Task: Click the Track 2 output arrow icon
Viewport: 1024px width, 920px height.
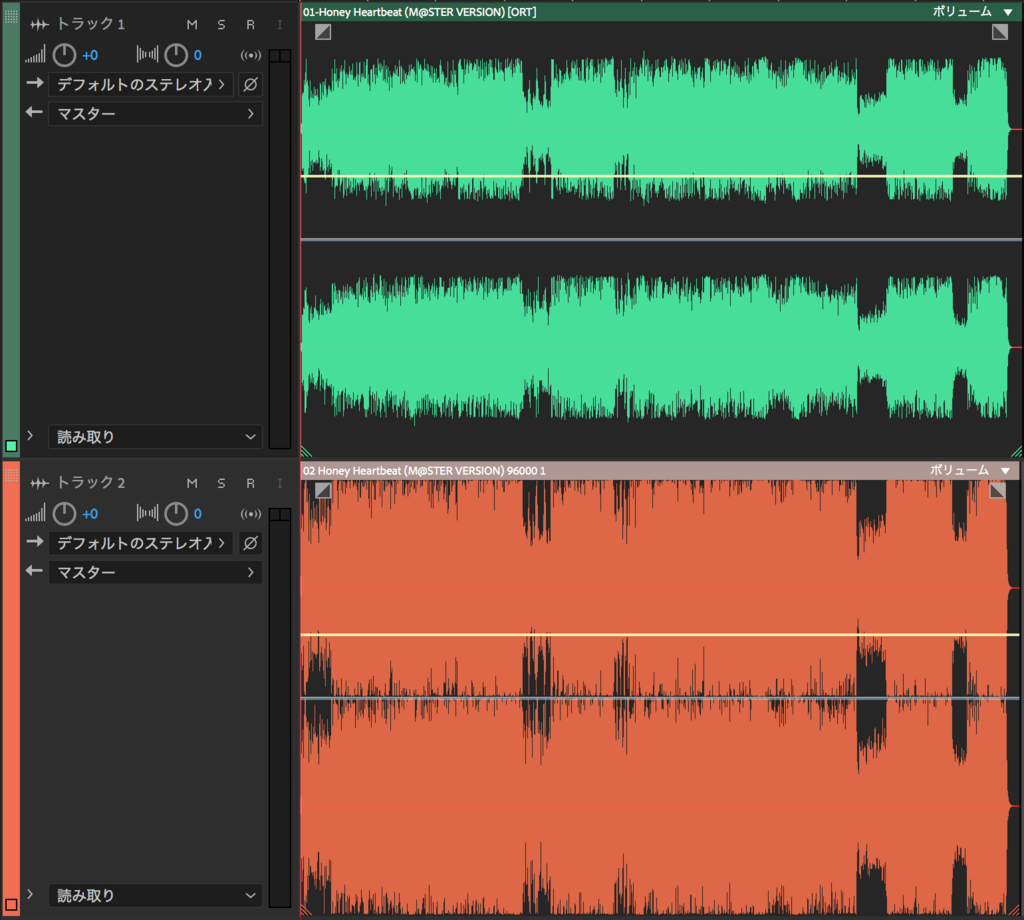Action: [x=34, y=571]
